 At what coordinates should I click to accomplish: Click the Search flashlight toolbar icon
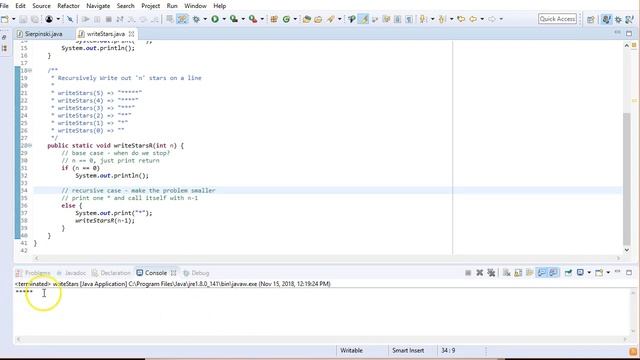(x=331, y=19)
